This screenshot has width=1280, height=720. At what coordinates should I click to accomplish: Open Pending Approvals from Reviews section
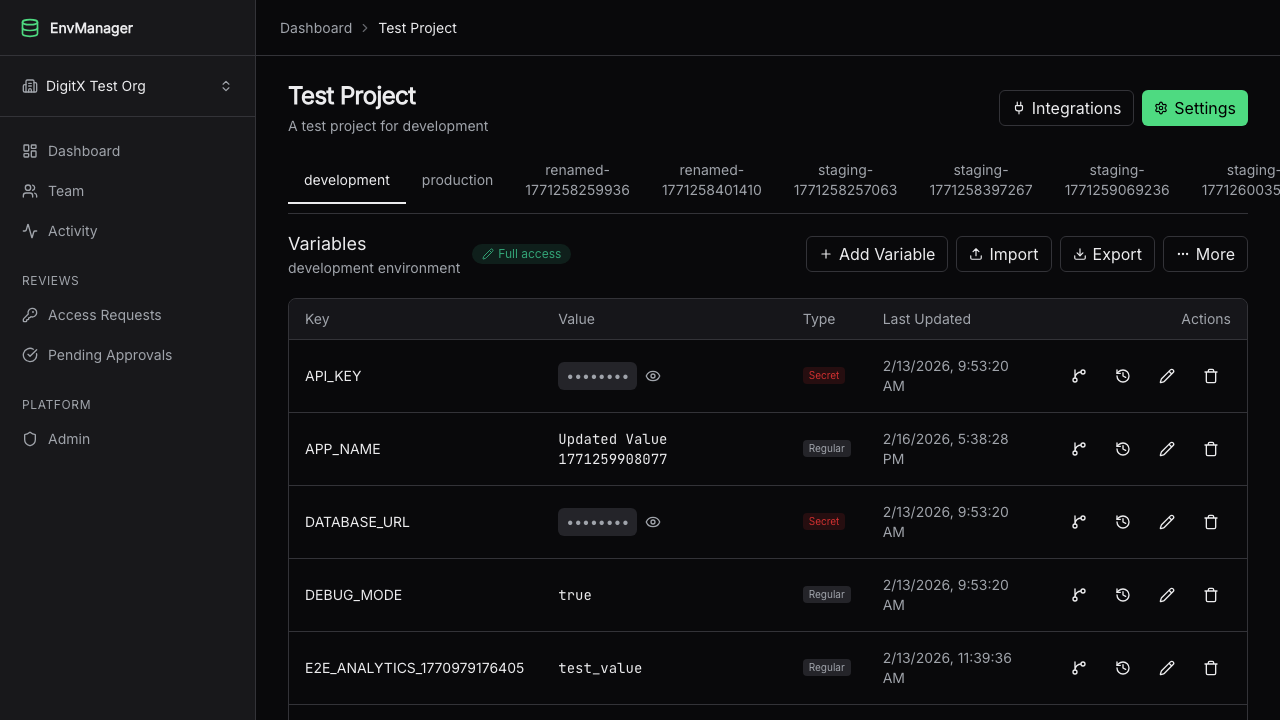point(110,355)
